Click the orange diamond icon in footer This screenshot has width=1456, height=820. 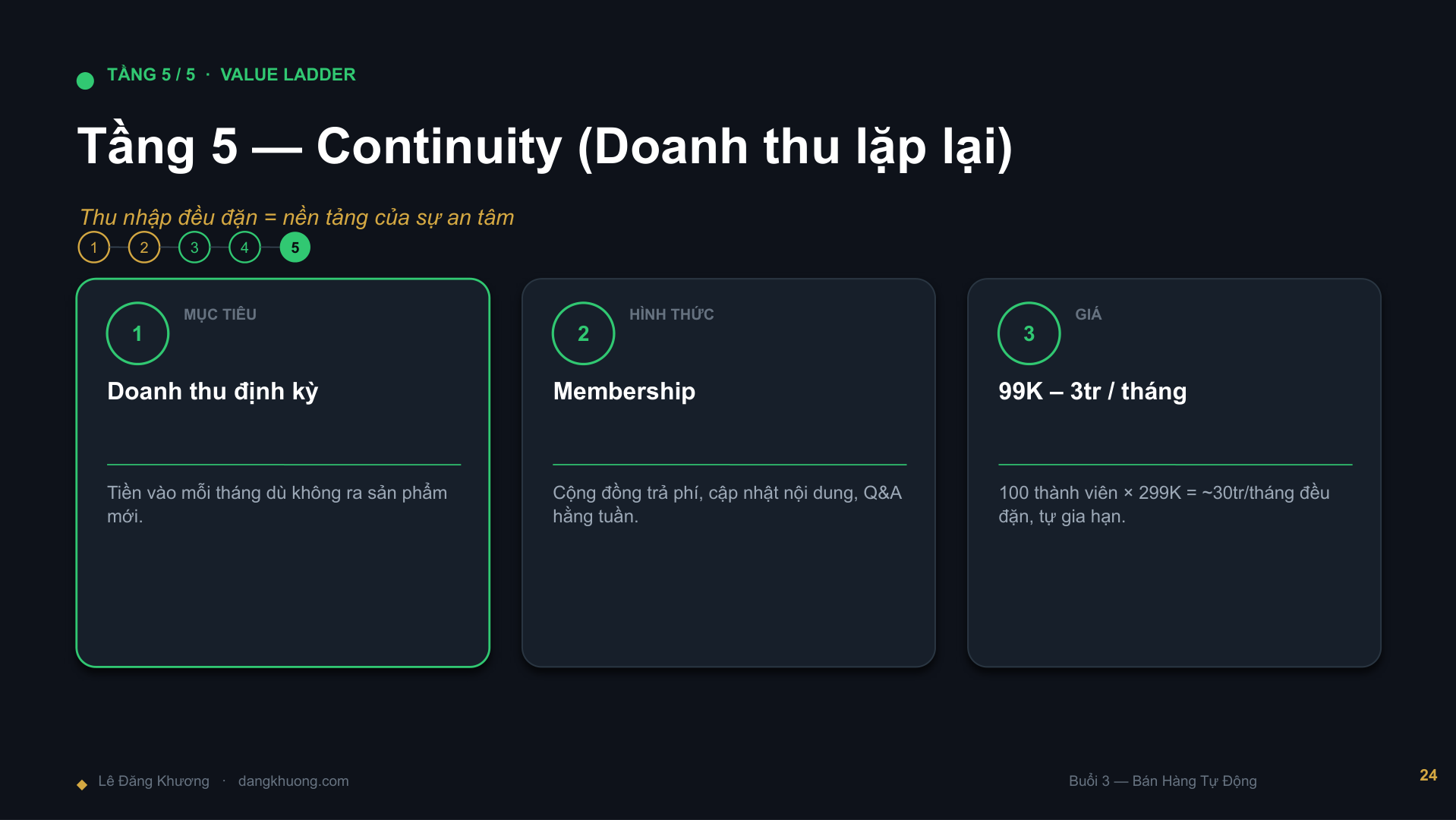tap(82, 784)
